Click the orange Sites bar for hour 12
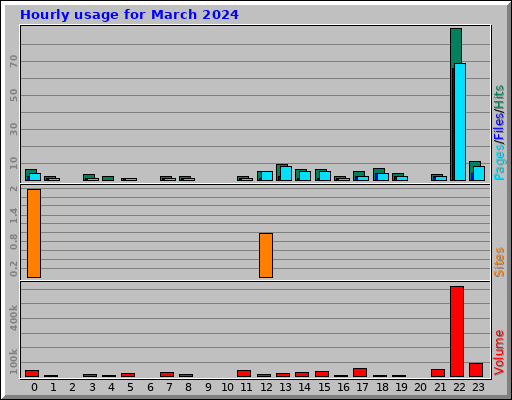This screenshot has width=512, height=400. (x=266, y=255)
